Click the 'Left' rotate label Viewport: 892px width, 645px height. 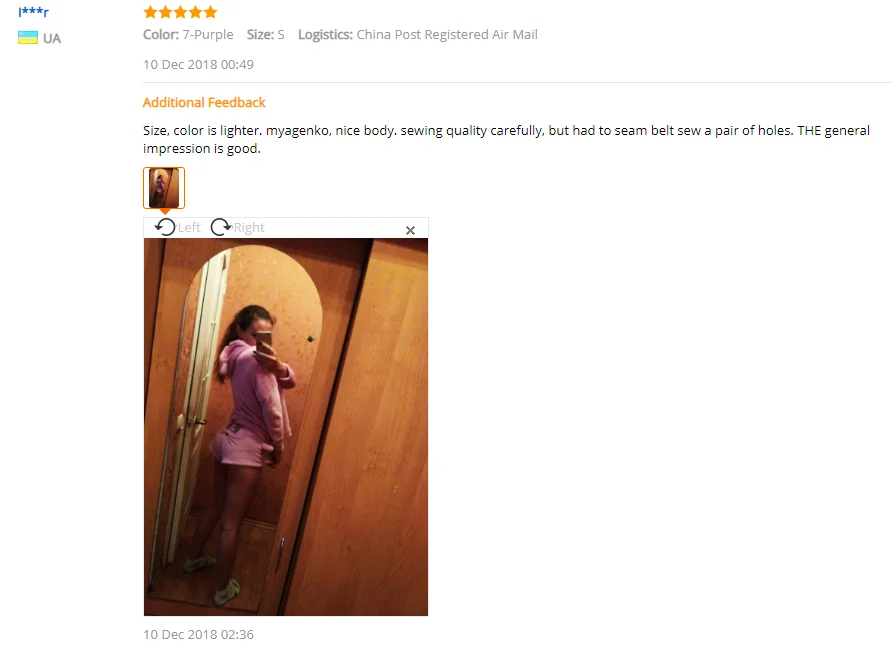click(x=189, y=228)
